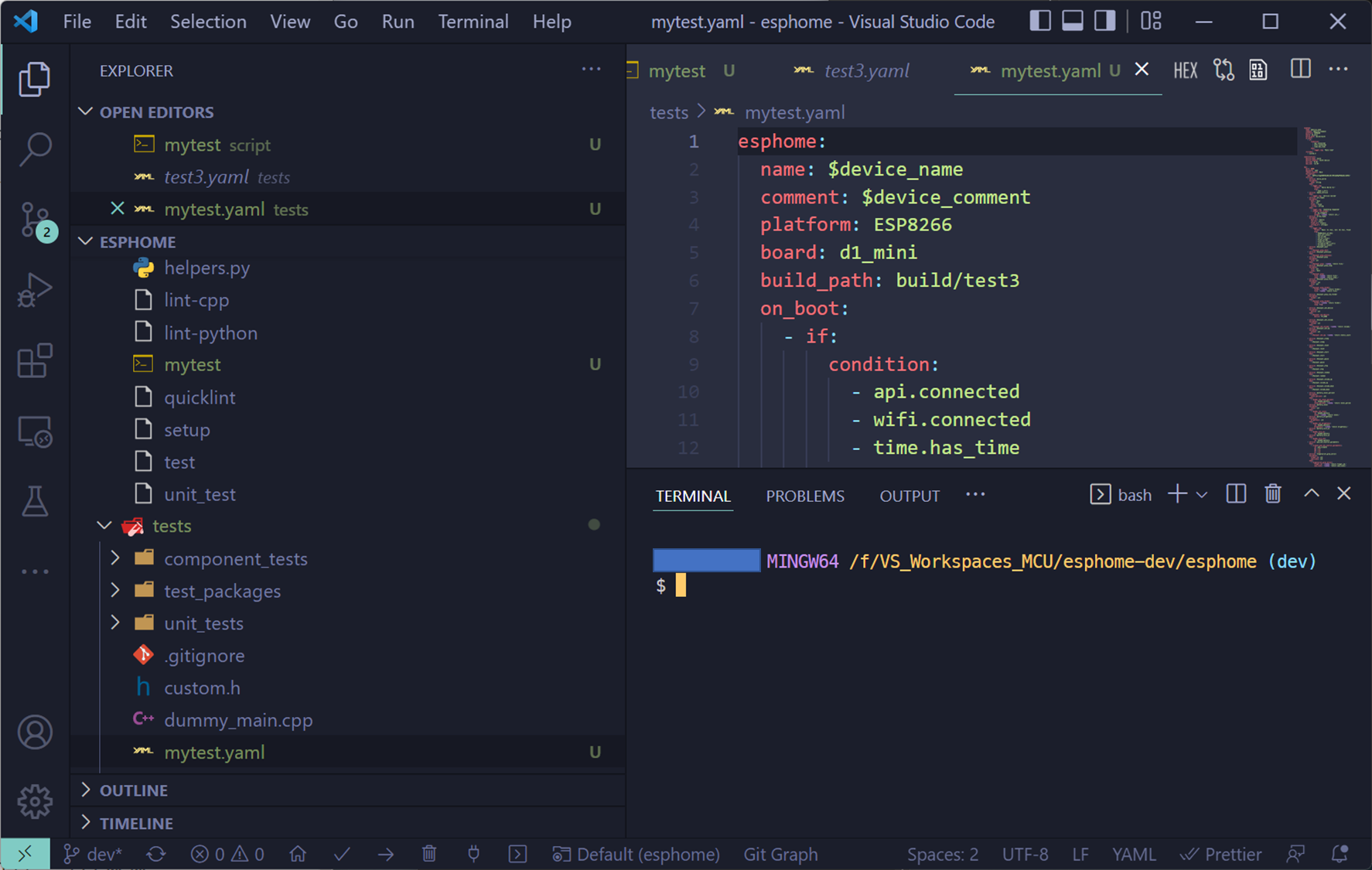The image size is (1372, 870).
Task: Change Spaces: 2 indentation setting
Action: (x=942, y=854)
